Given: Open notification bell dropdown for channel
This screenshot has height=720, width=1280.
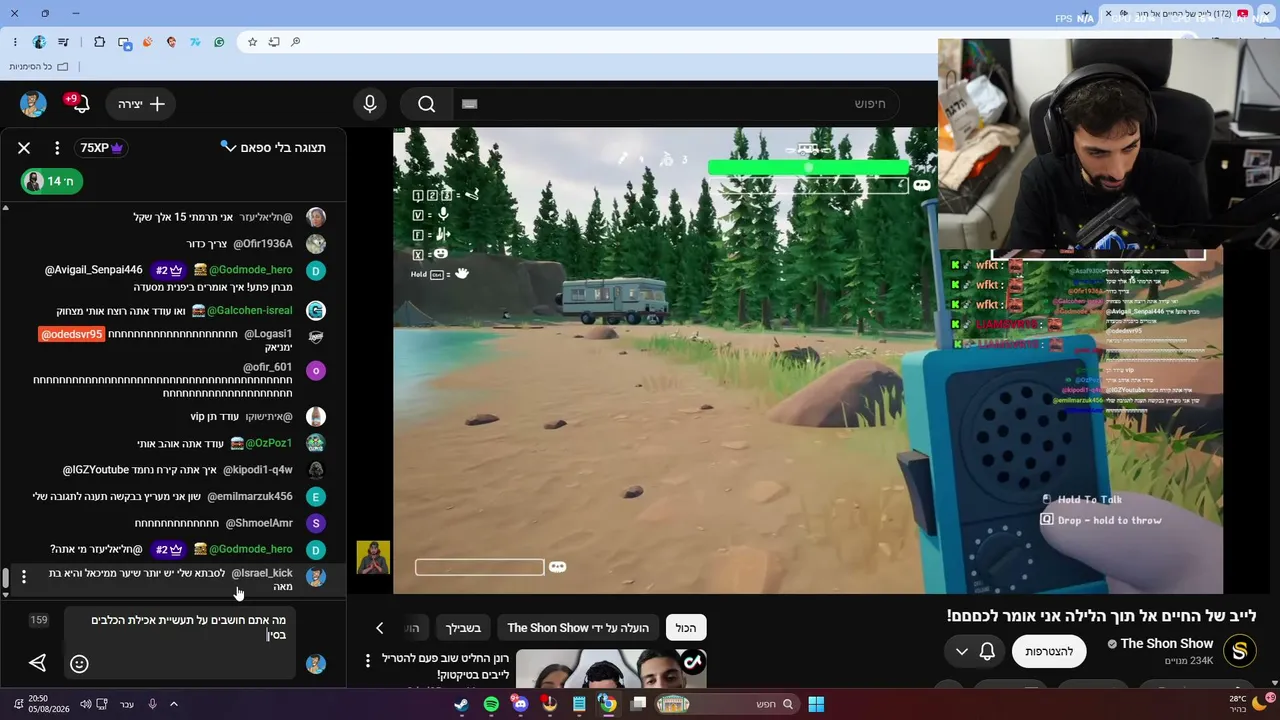Looking at the screenshot, I should click(x=975, y=652).
